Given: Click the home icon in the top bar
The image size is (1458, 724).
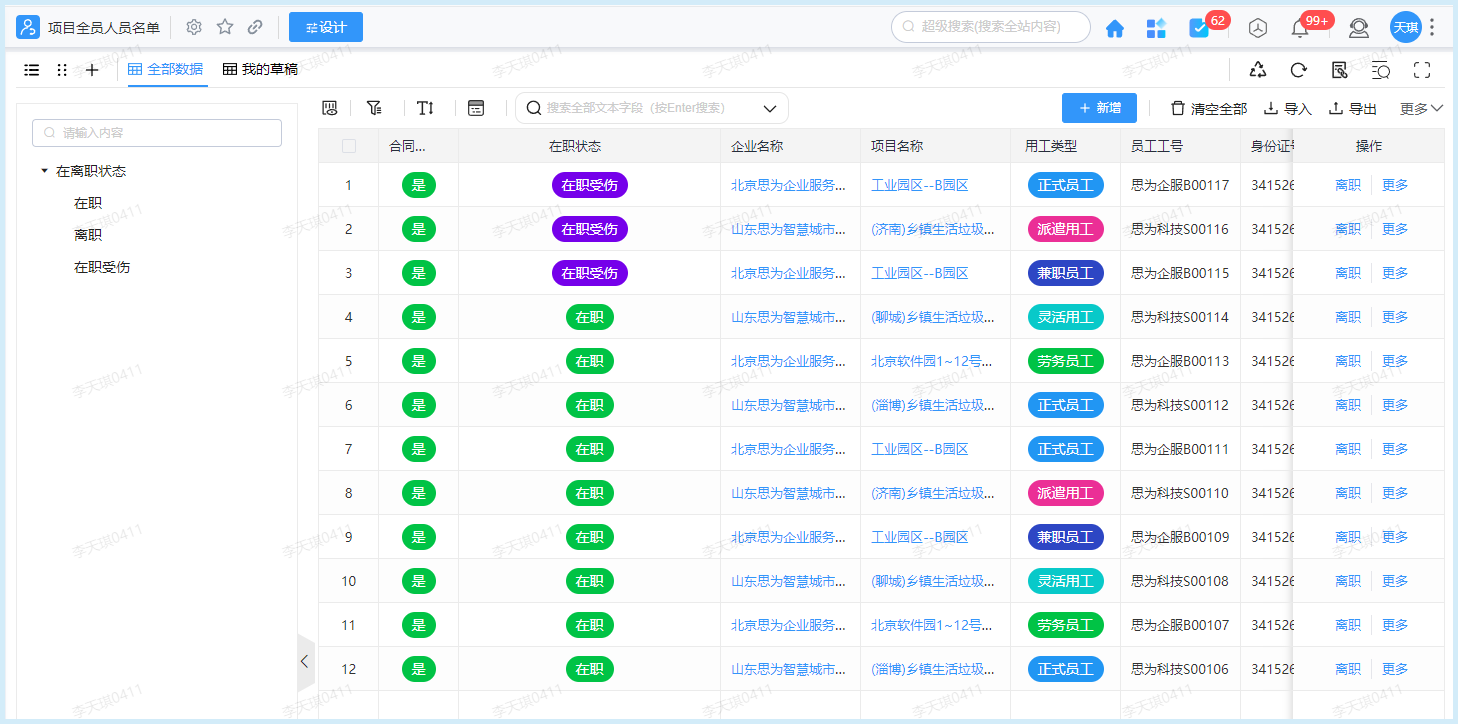Looking at the screenshot, I should click(x=1114, y=28).
